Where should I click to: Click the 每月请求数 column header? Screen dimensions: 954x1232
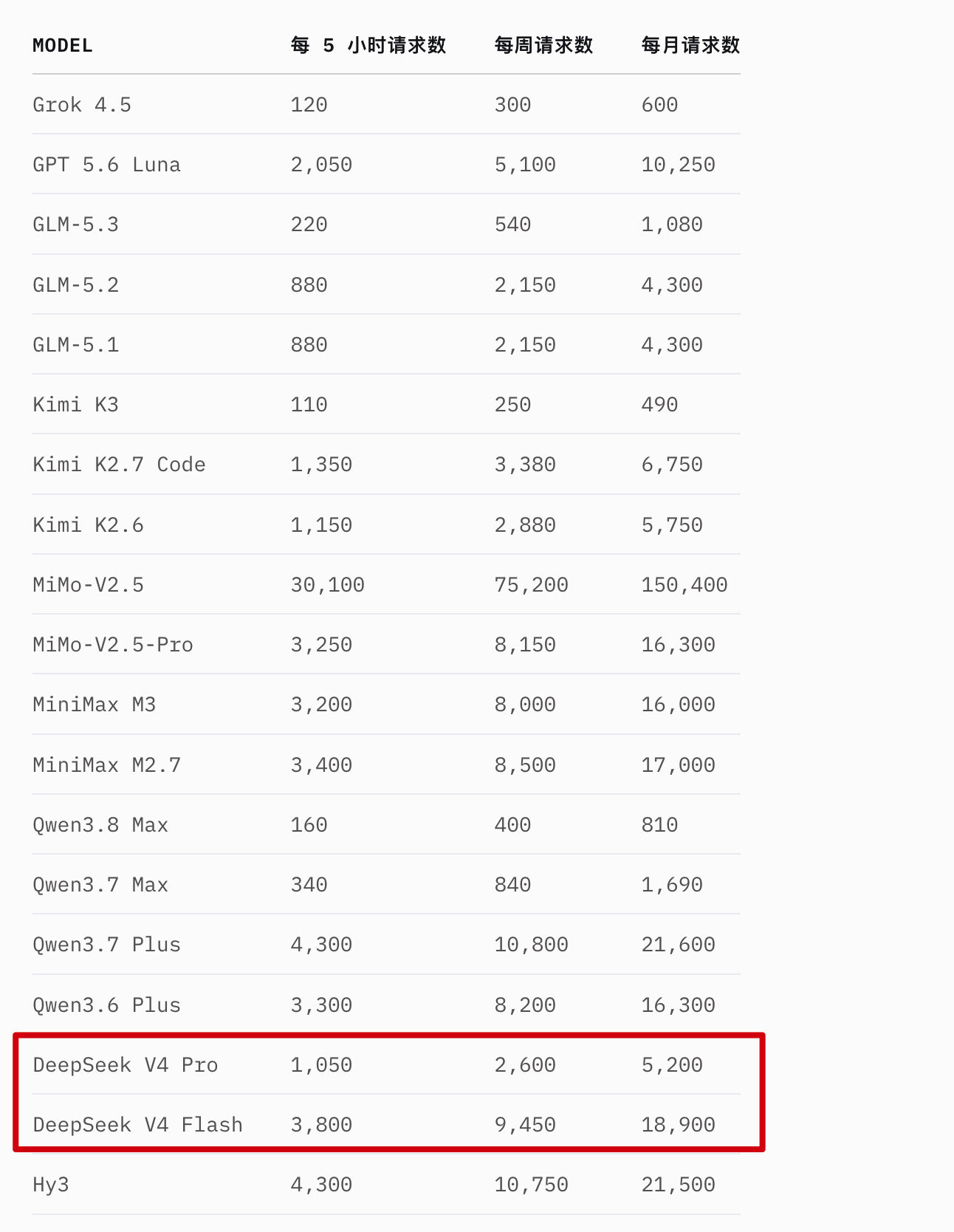click(690, 46)
